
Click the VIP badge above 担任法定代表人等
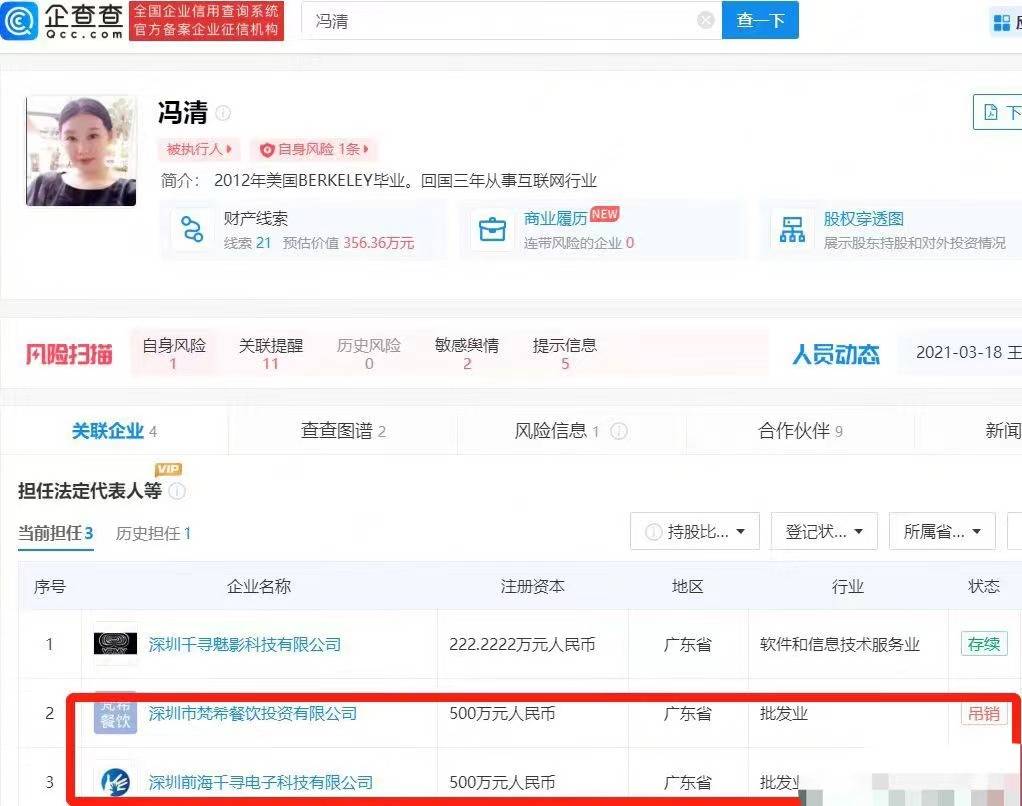pos(168,469)
